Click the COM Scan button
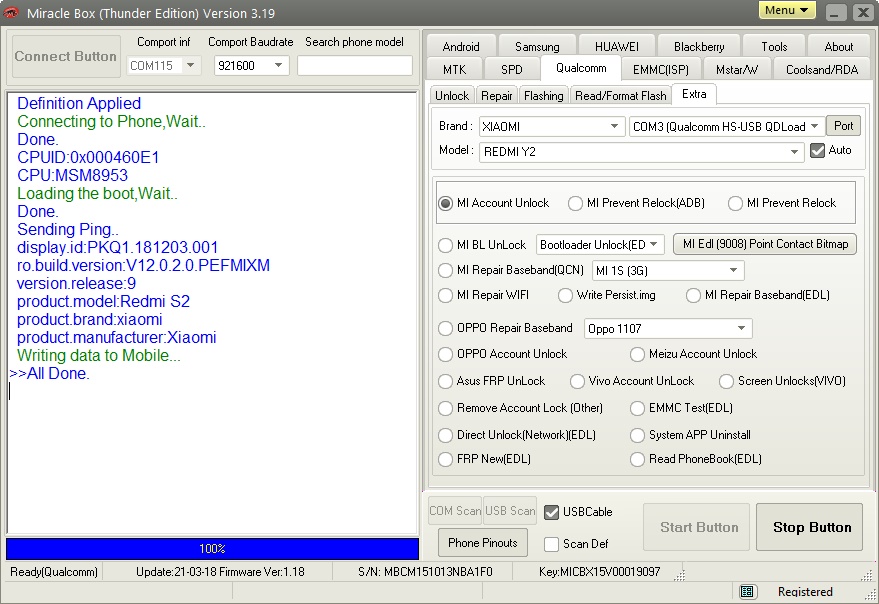This screenshot has height=604, width=879. pos(455,511)
